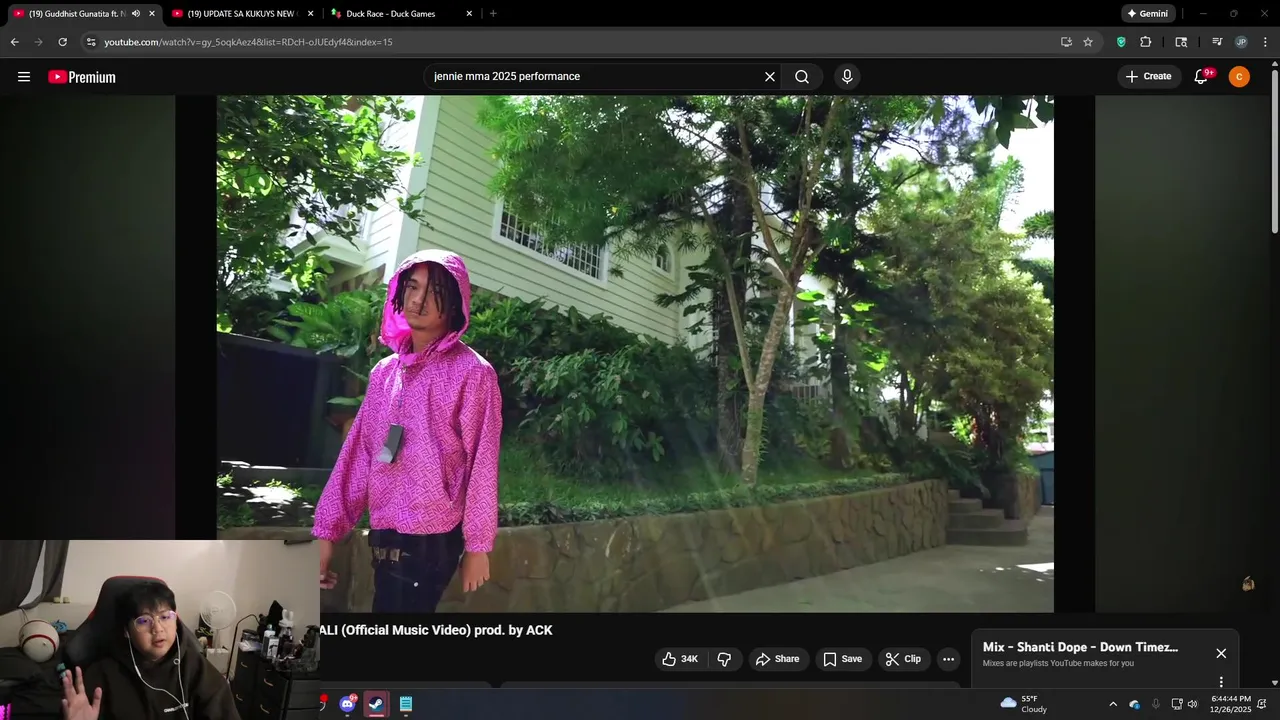Click the tray microphone indicator
The height and width of the screenshot is (720, 1280).
click(1156, 704)
